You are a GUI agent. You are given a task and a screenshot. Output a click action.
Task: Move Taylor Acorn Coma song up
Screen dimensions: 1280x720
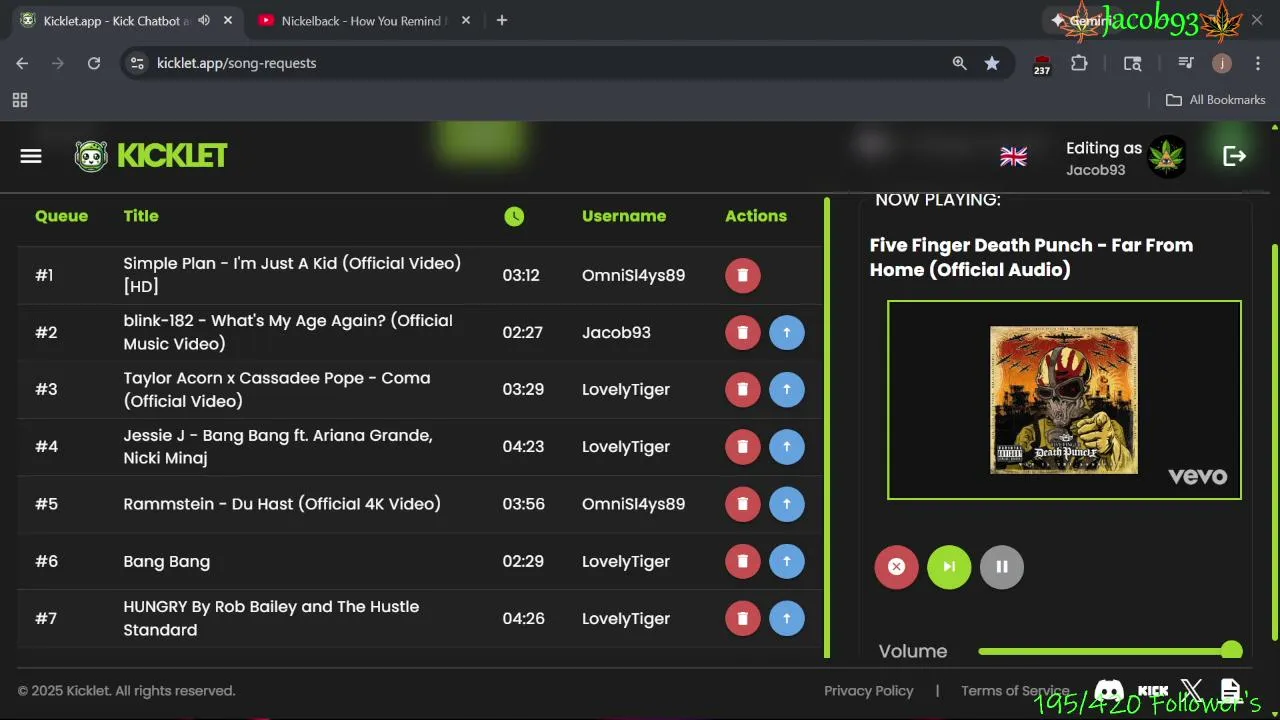tap(787, 389)
